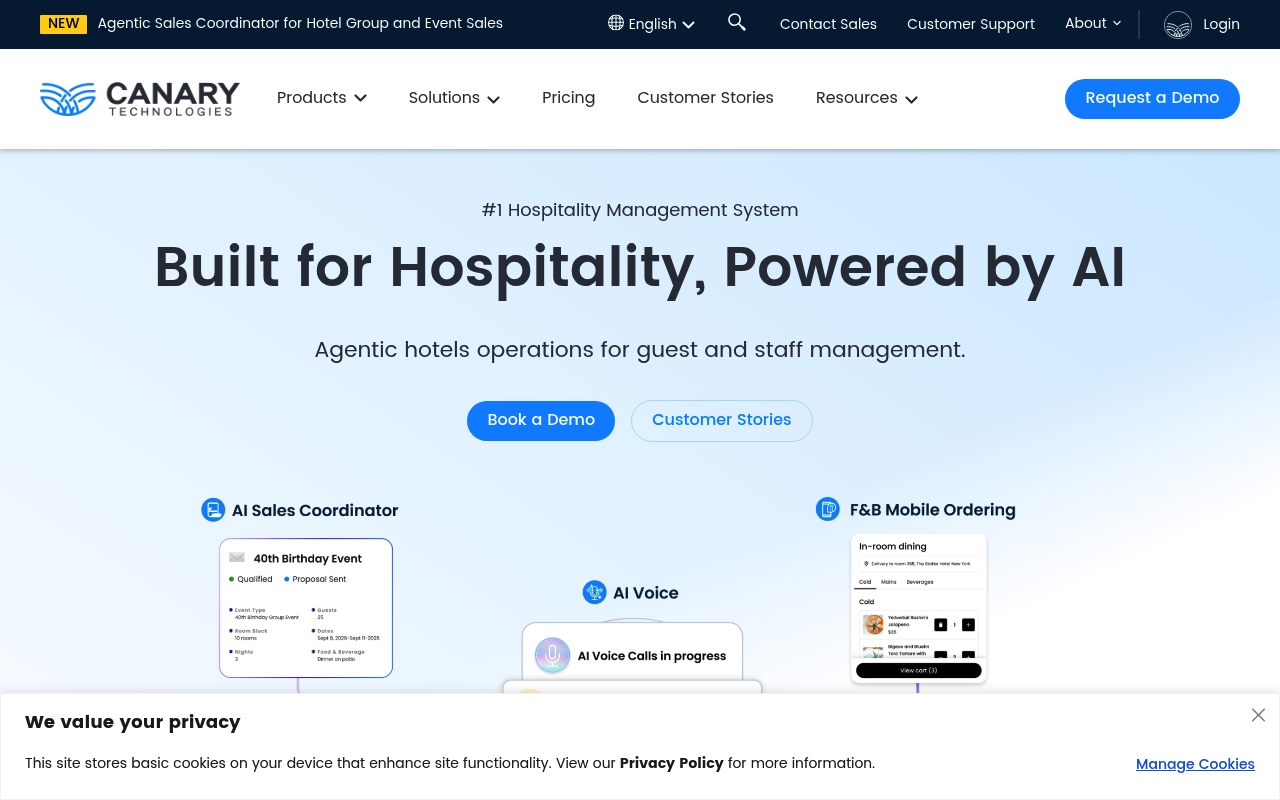
Task: Open Customer Stories in main navigation
Action: (705, 97)
